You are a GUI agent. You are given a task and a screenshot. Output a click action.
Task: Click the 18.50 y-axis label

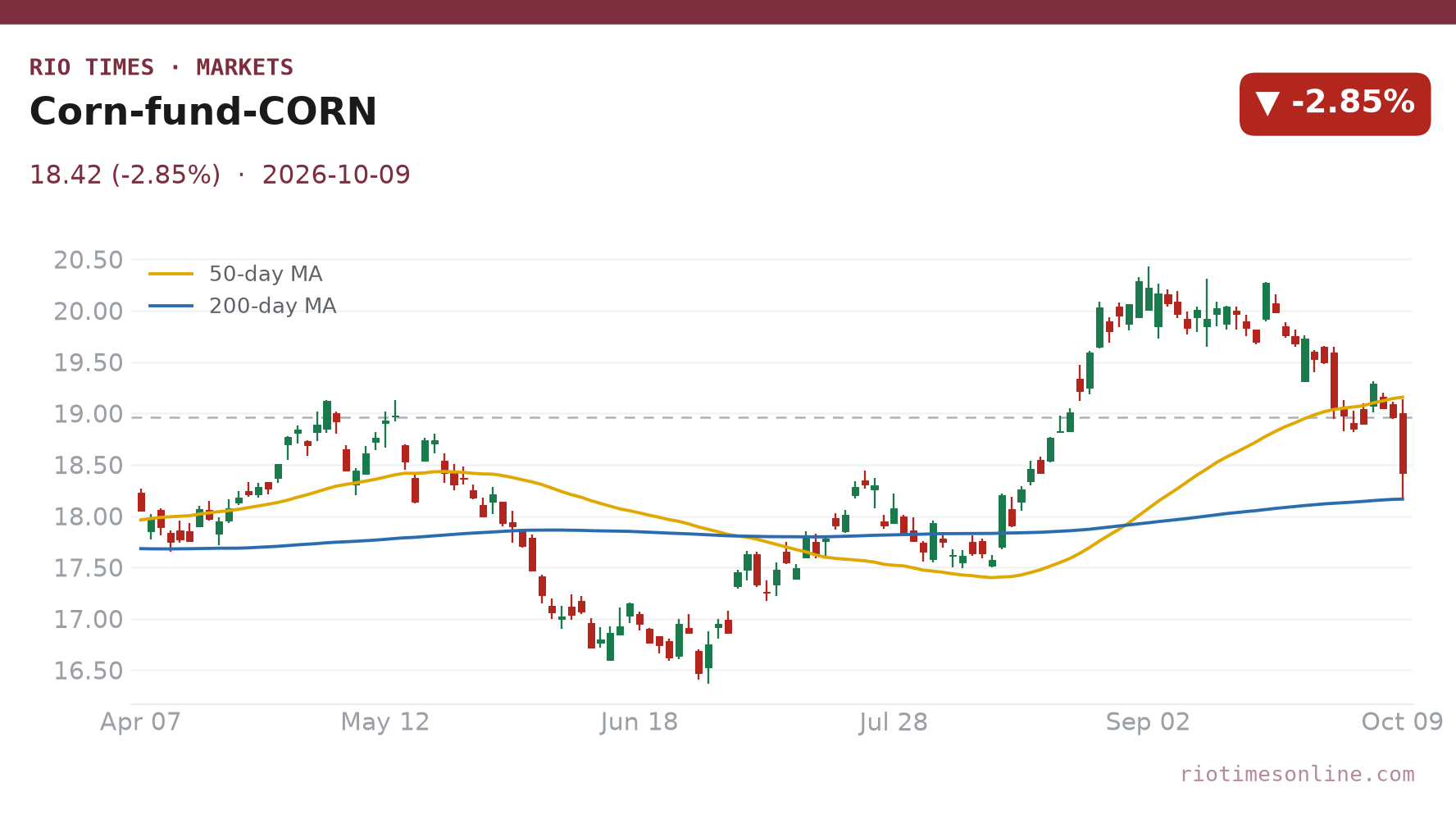89,466
